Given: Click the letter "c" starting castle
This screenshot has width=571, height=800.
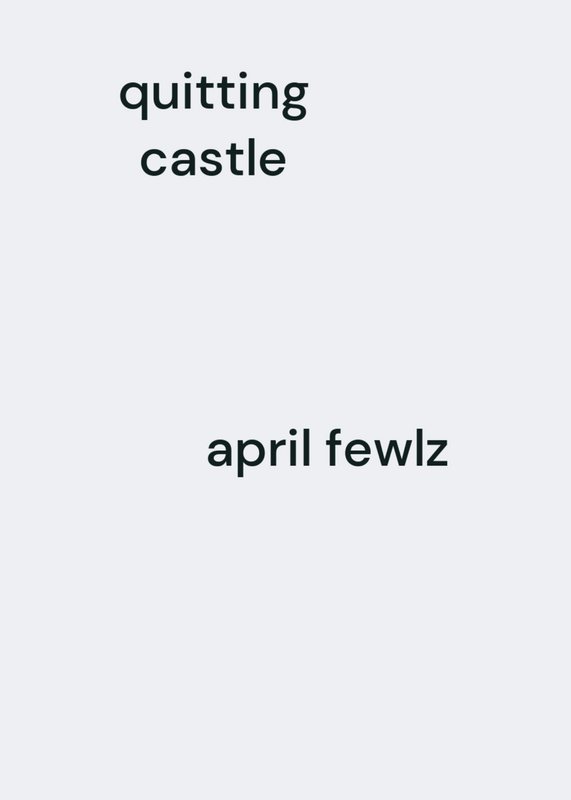Looking at the screenshot, I should (154, 161).
